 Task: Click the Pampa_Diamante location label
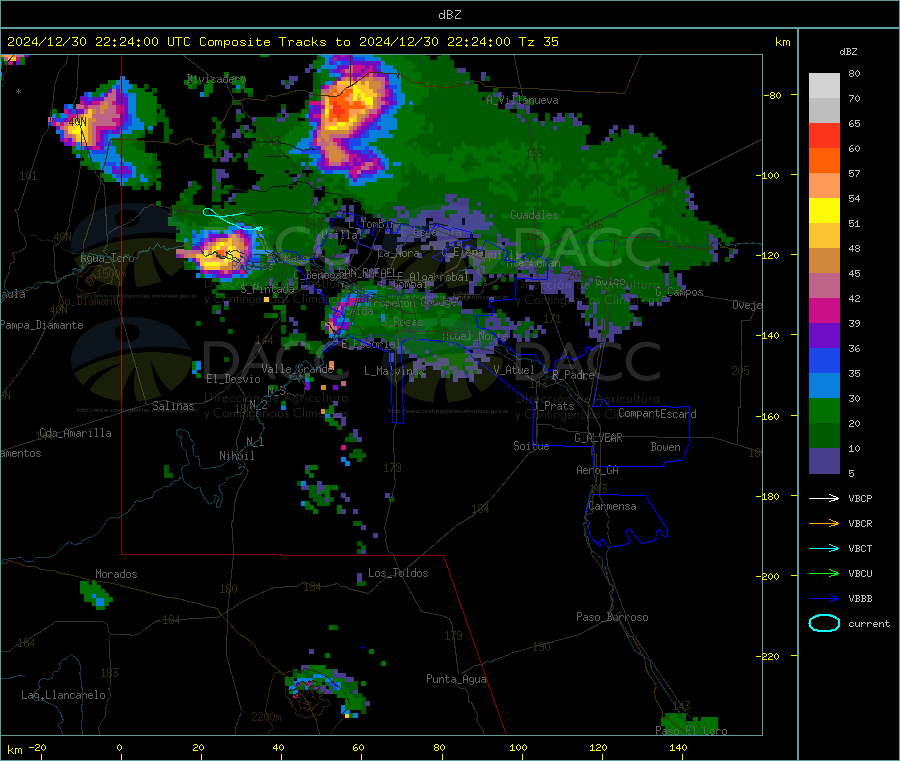(42, 325)
